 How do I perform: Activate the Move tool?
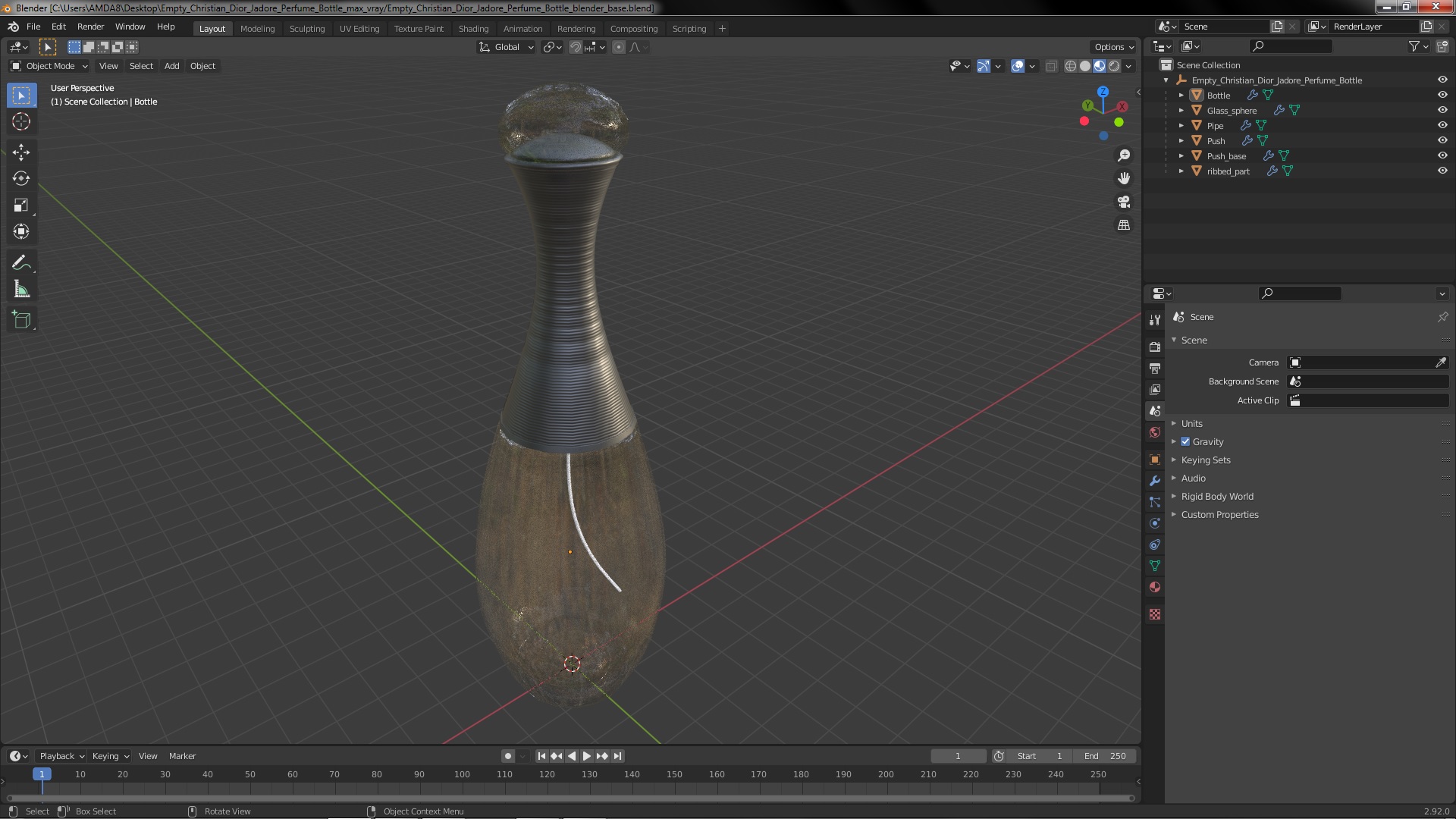tap(21, 152)
